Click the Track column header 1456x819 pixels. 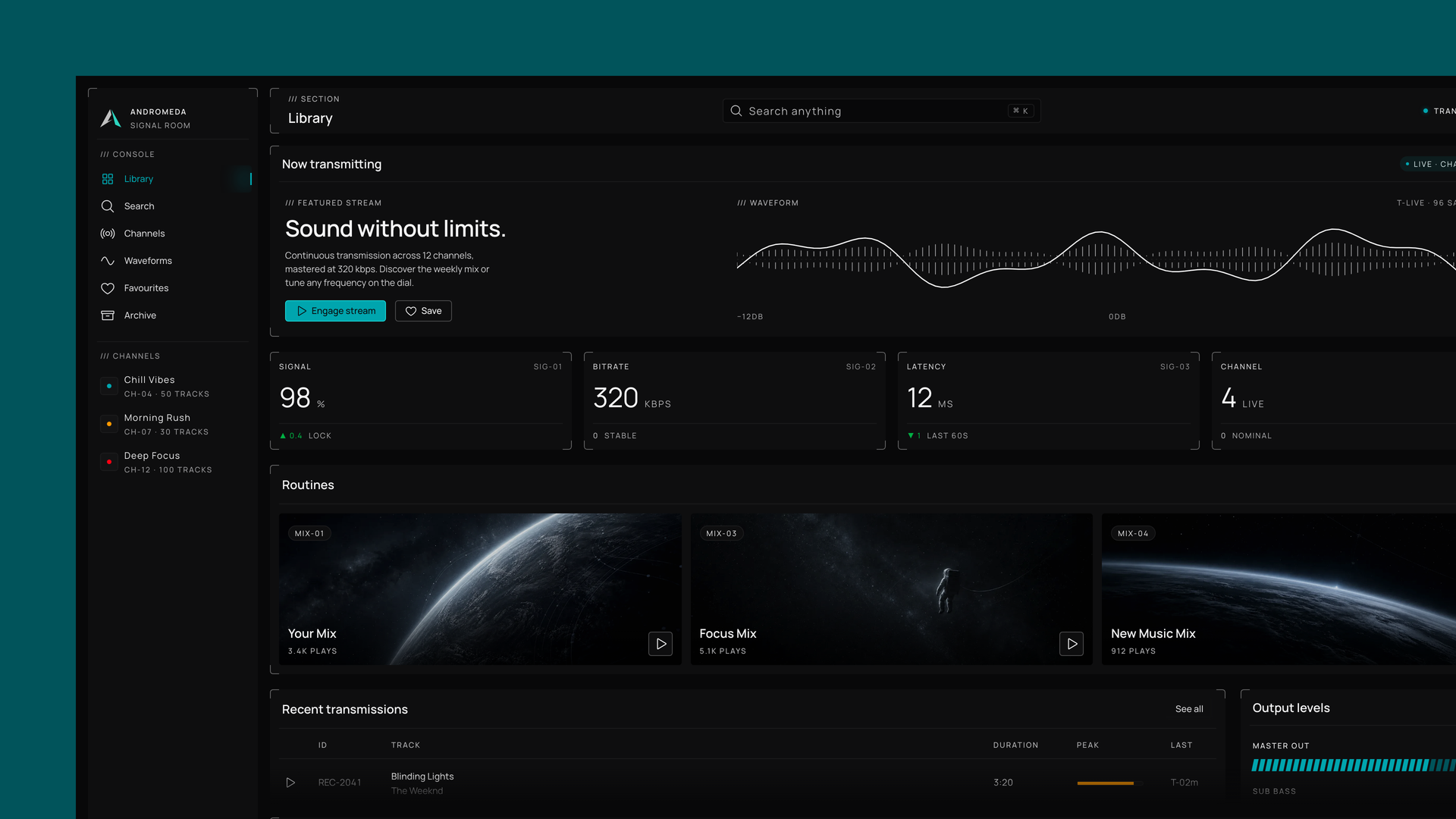click(406, 745)
